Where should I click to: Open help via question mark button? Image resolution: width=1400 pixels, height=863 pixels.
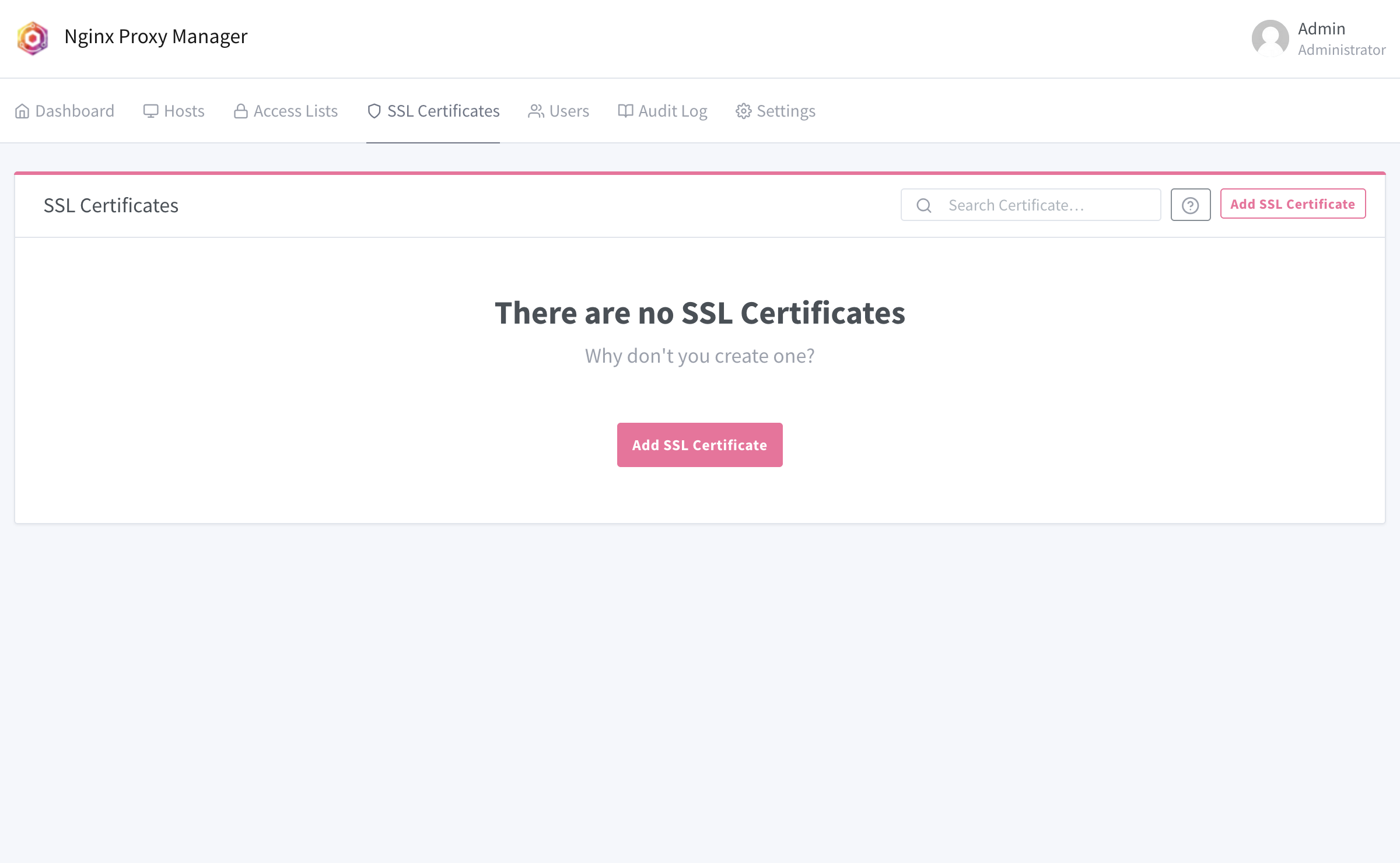(1190, 205)
